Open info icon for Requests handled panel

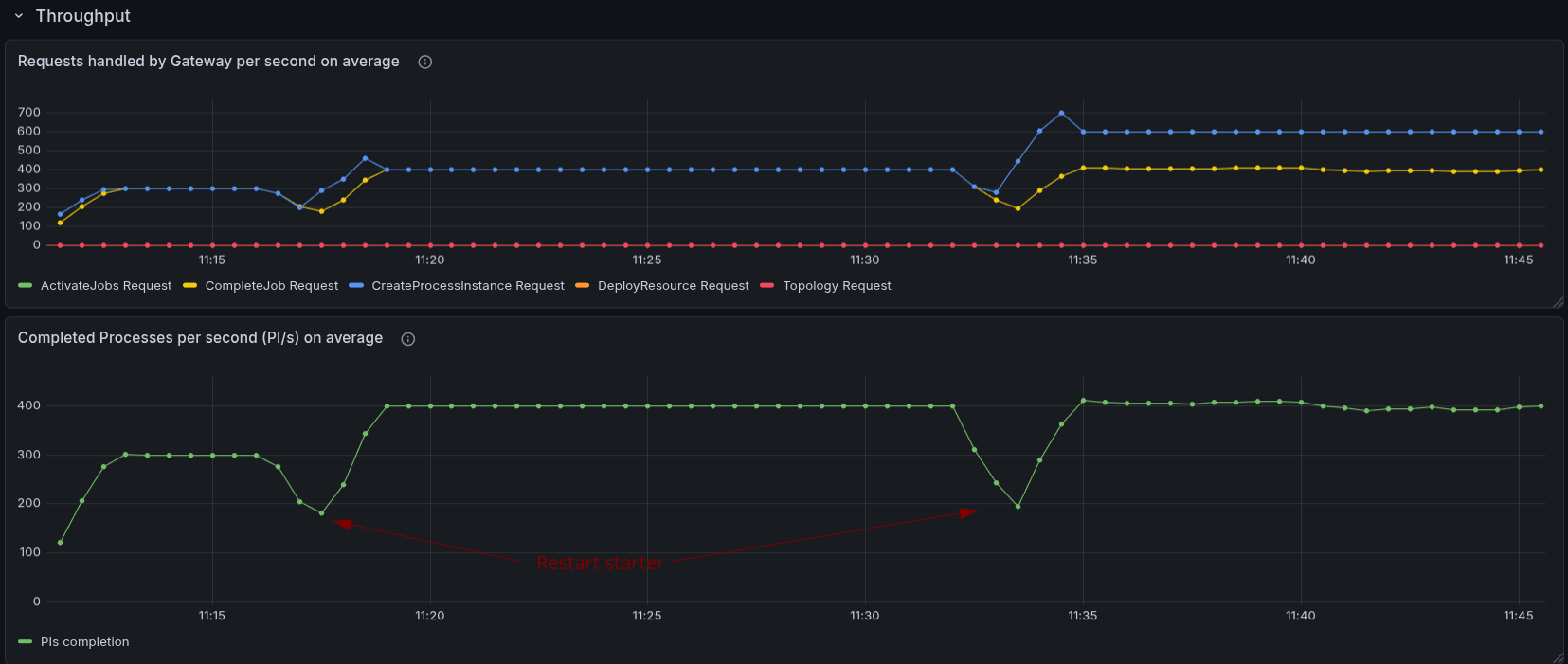(x=425, y=63)
